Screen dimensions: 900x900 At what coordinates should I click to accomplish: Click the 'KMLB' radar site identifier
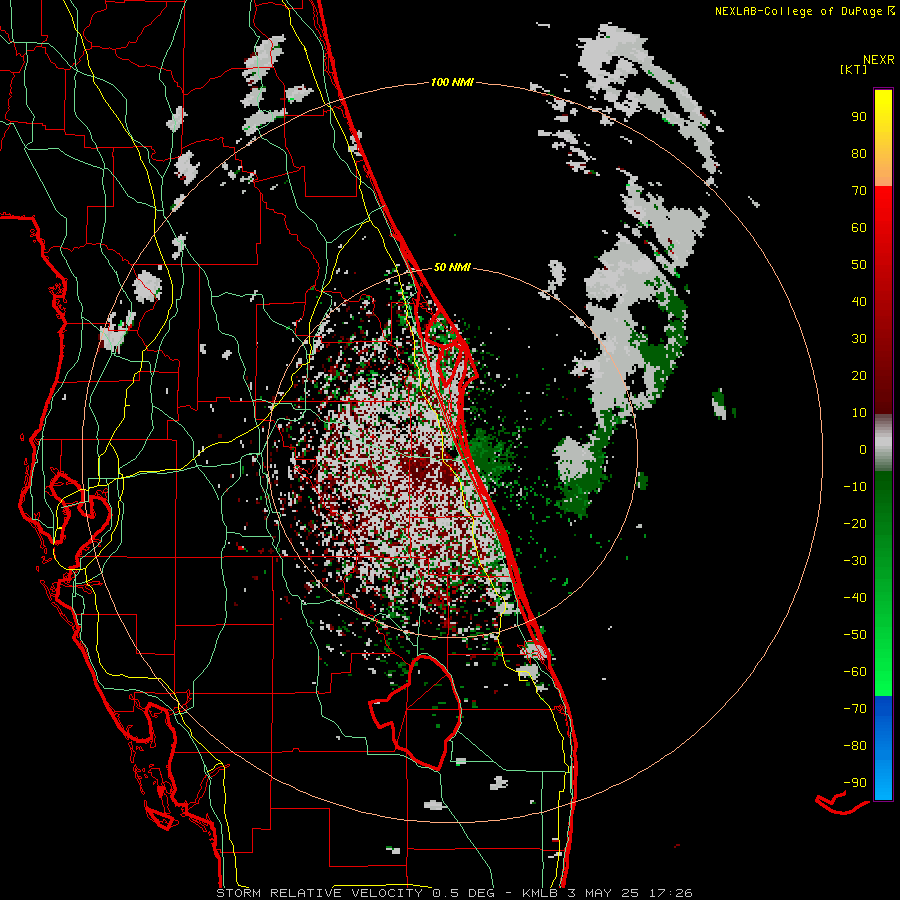541,893
